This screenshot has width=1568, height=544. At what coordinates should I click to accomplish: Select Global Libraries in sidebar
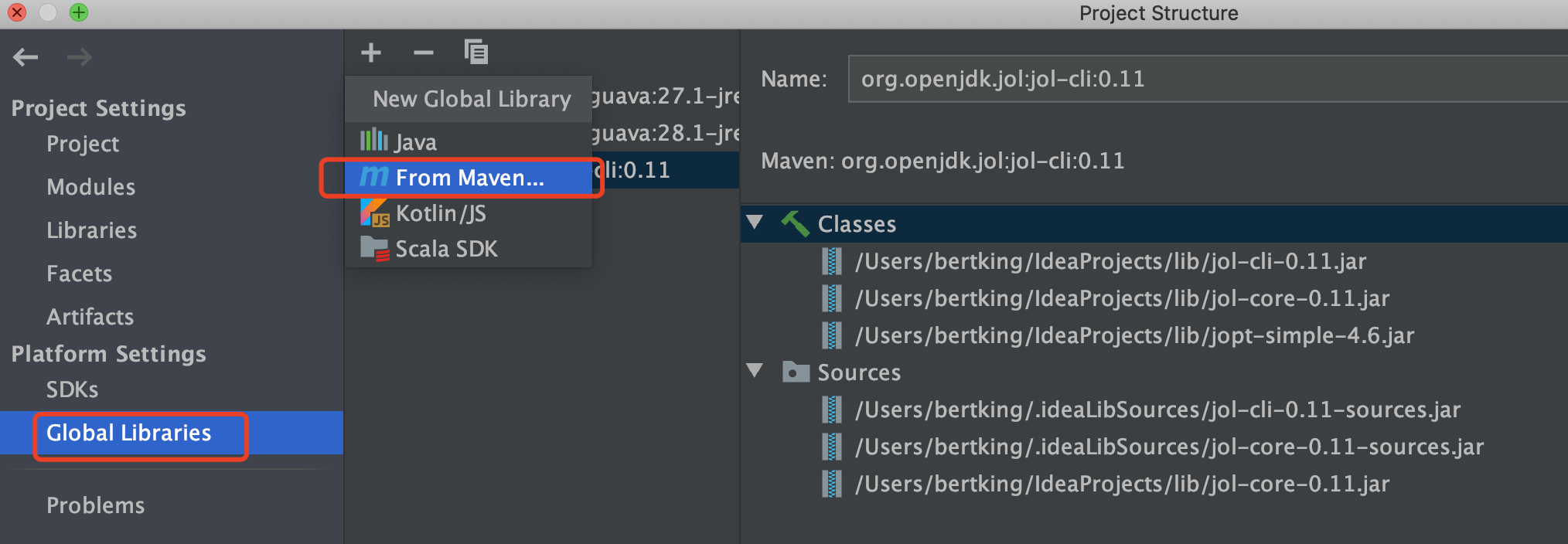(172, 433)
